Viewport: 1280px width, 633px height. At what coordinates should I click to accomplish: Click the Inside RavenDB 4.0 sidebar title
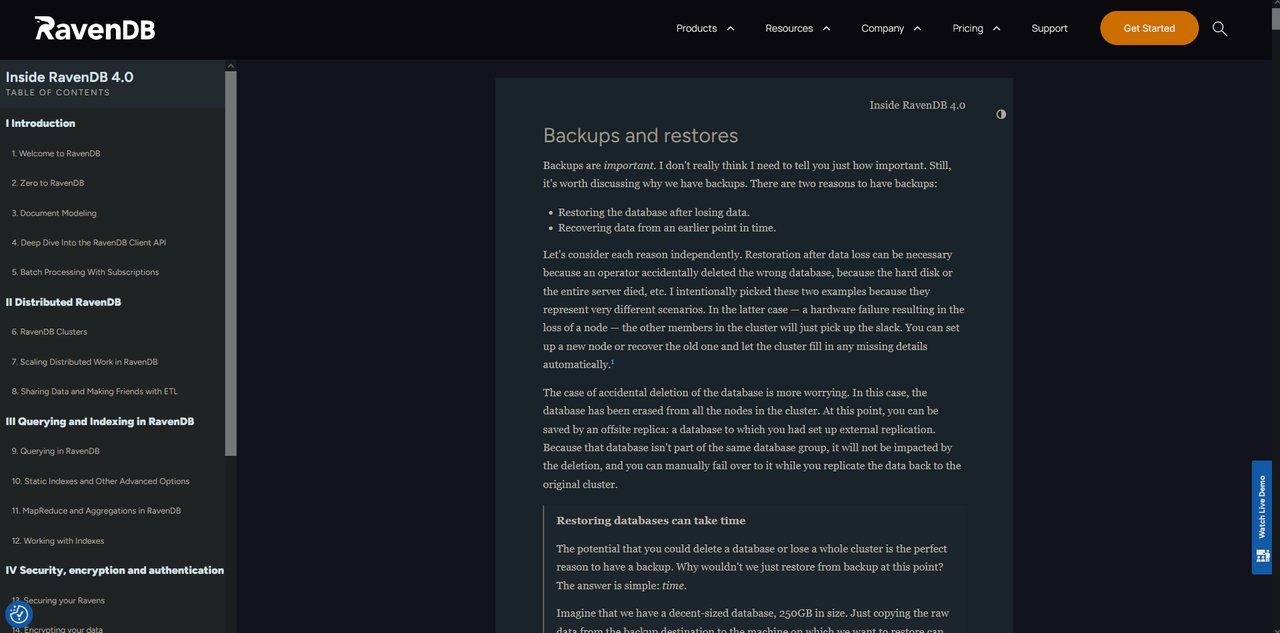tap(69, 77)
